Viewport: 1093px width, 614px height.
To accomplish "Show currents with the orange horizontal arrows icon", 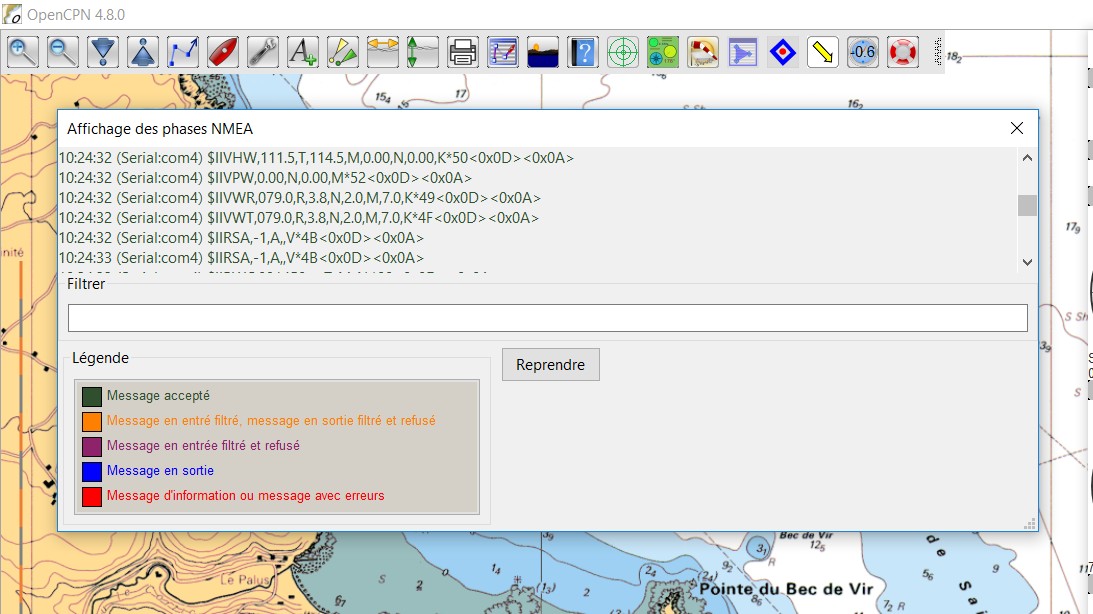I will [x=383, y=52].
